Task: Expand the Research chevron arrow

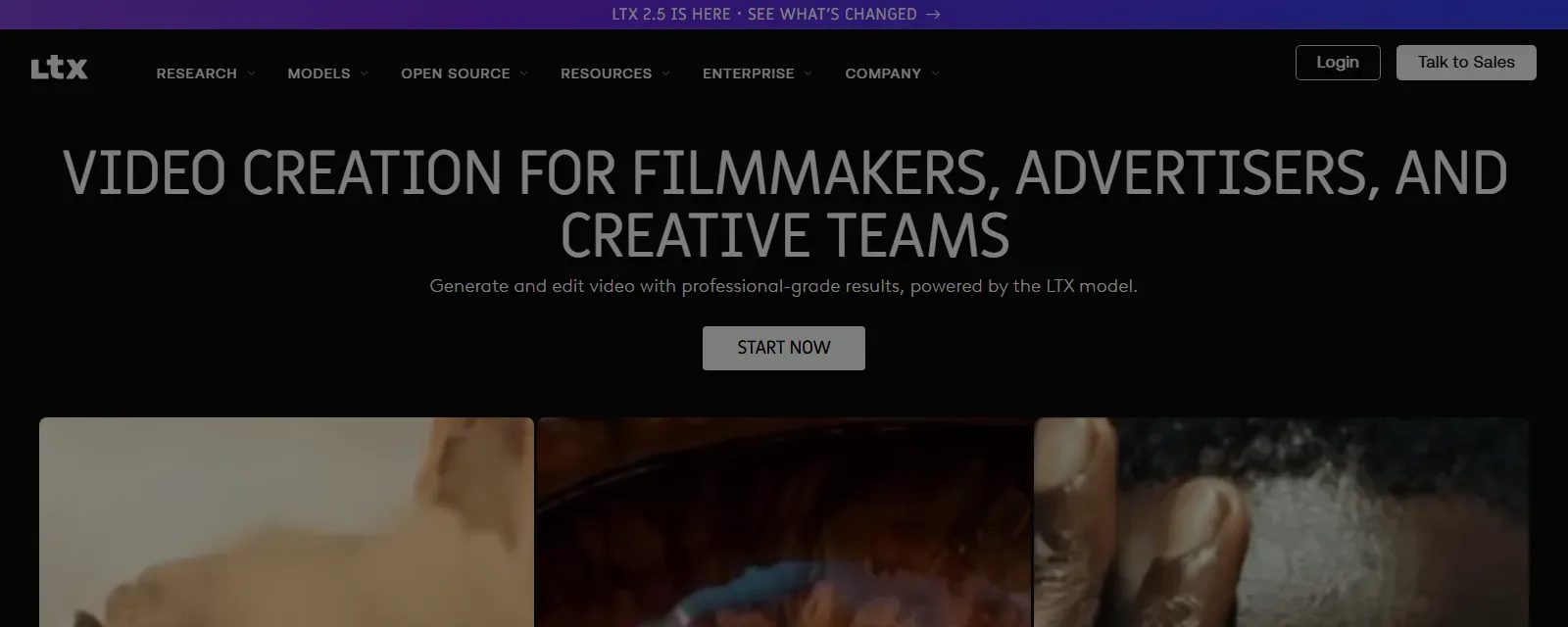Action: 251,73
